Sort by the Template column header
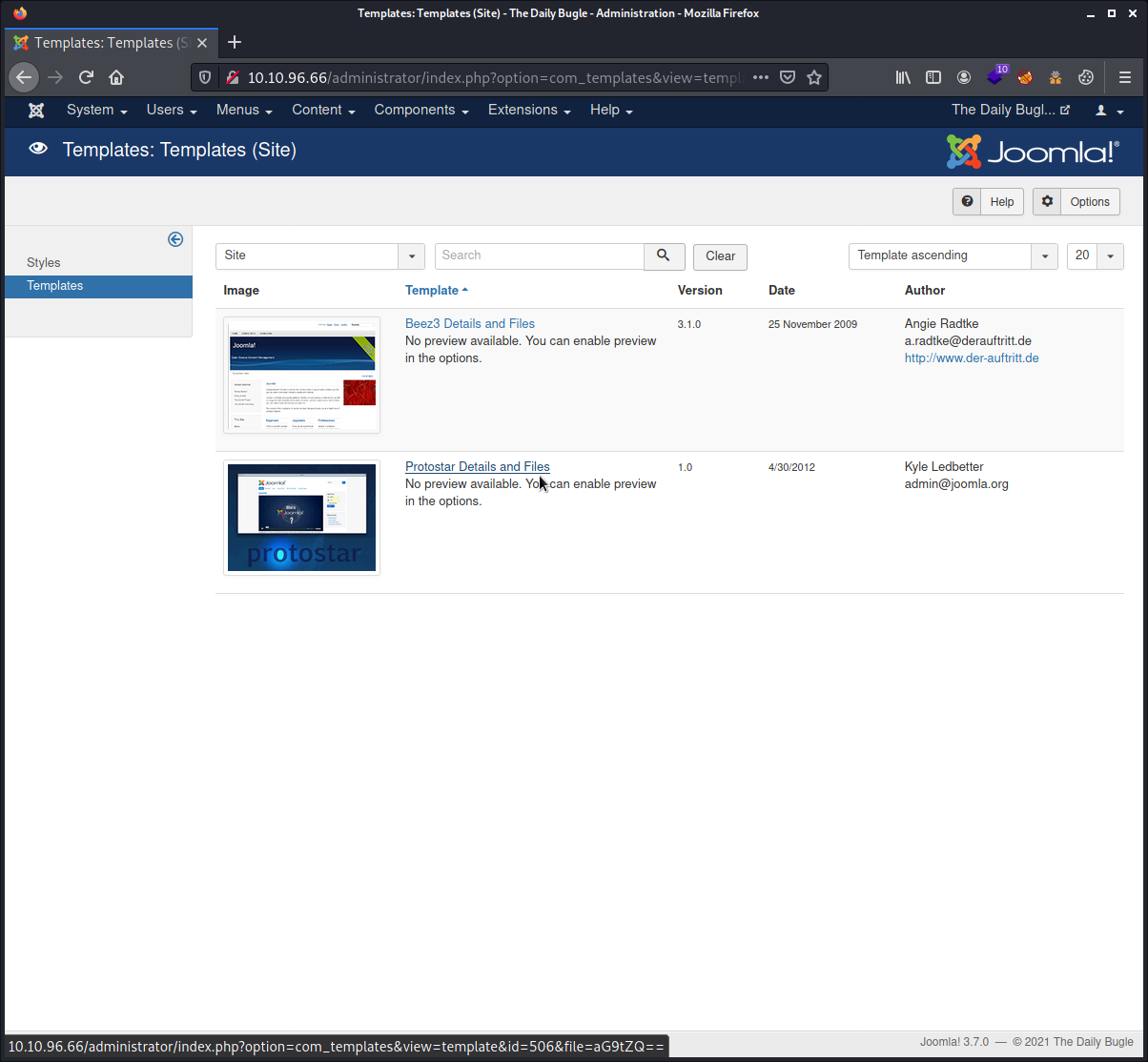 437,291
